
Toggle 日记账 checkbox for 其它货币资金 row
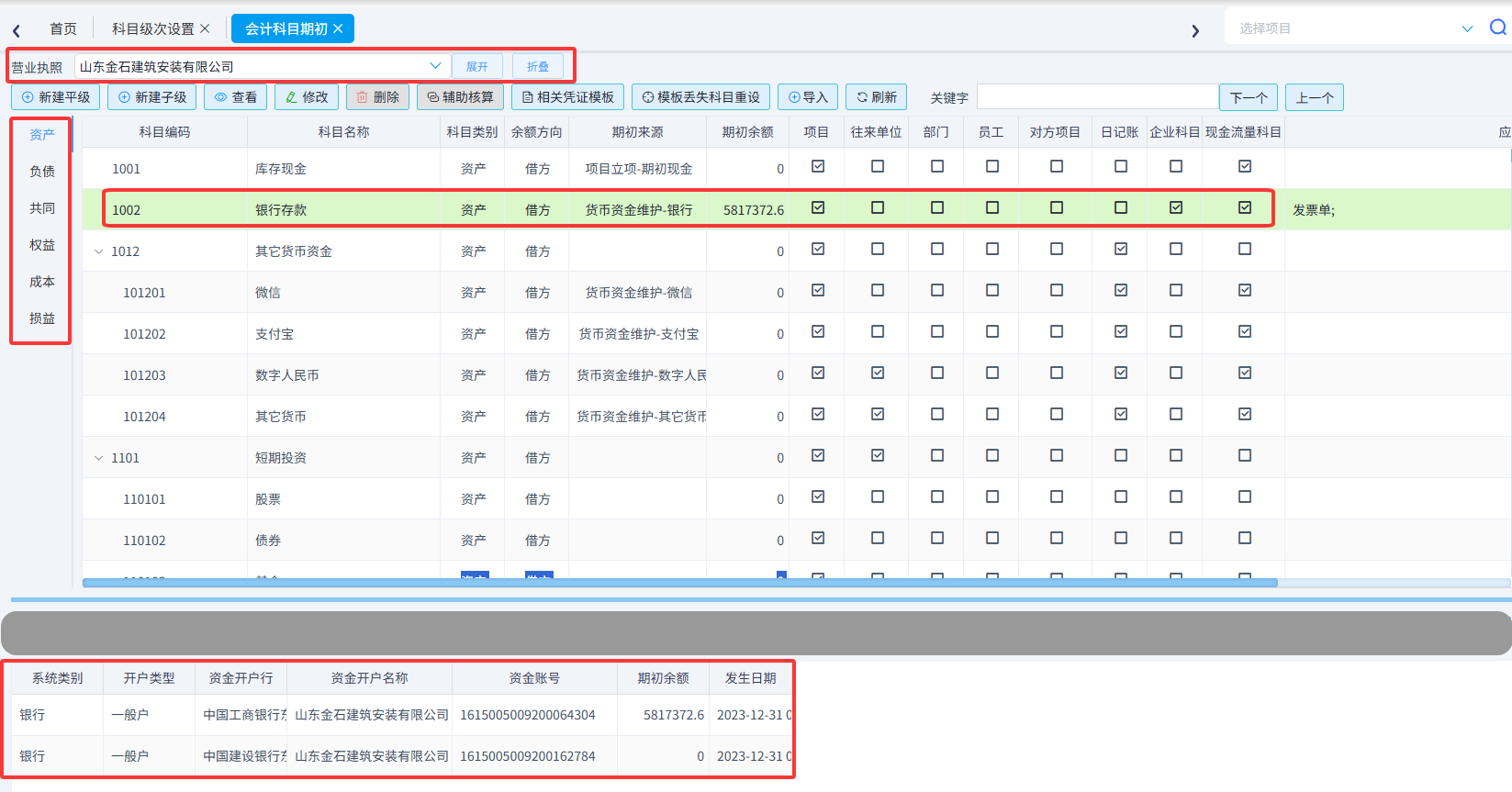(x=1121, y=249)
